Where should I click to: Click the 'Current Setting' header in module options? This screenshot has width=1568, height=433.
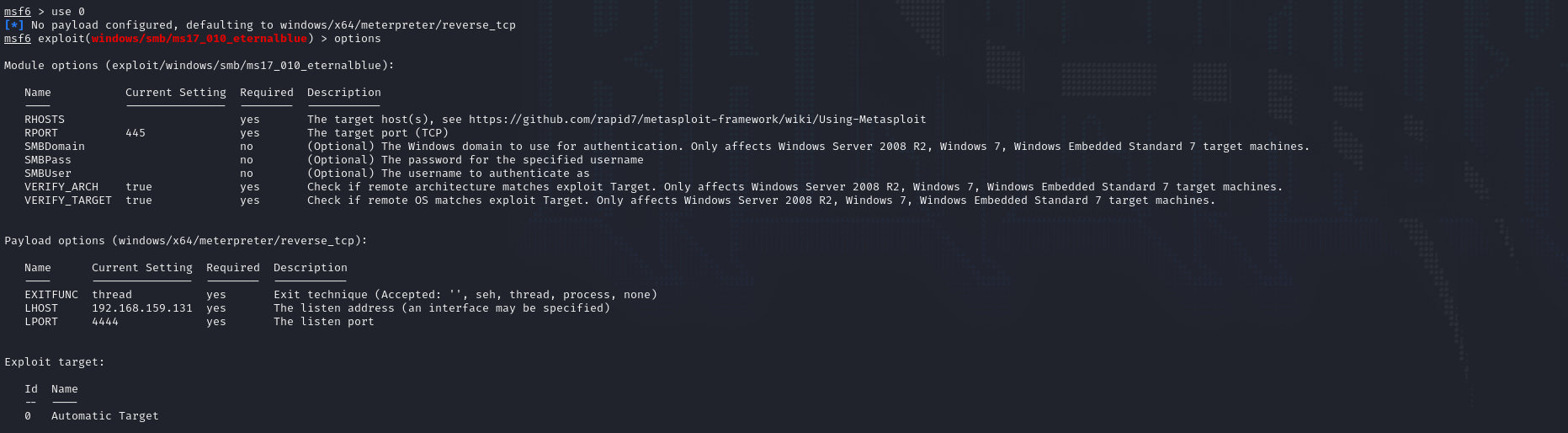(176, 93)
